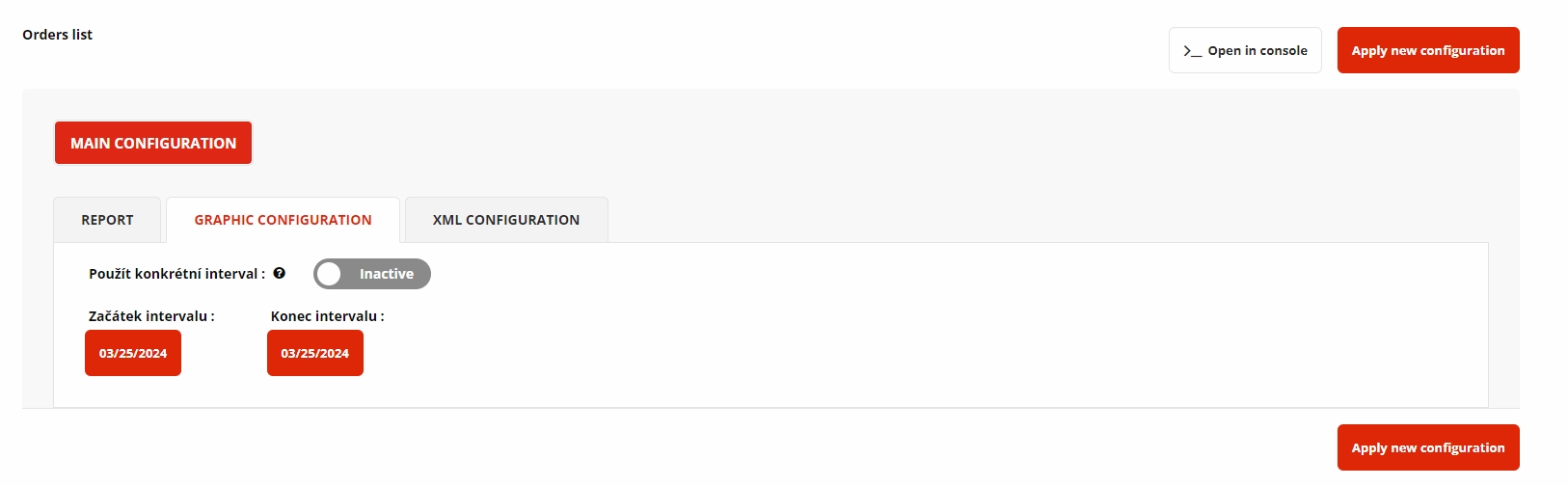Switch to the REPORT tab
The image size is (1568, 486).
[x=107, y=220]
